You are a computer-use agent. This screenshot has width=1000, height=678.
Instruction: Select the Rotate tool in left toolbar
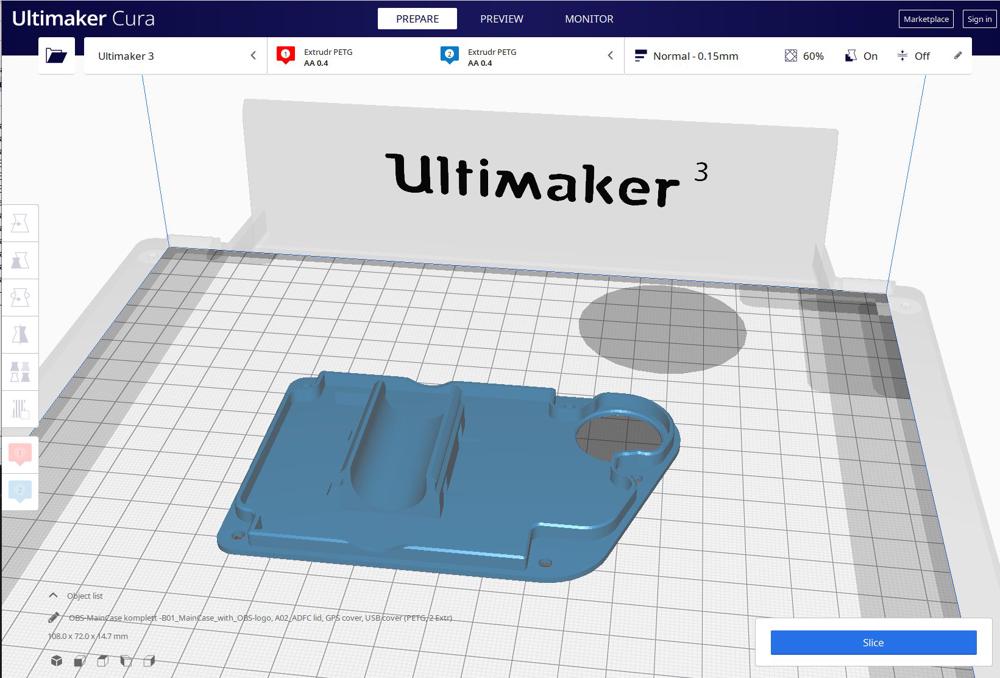coord(20,297)
